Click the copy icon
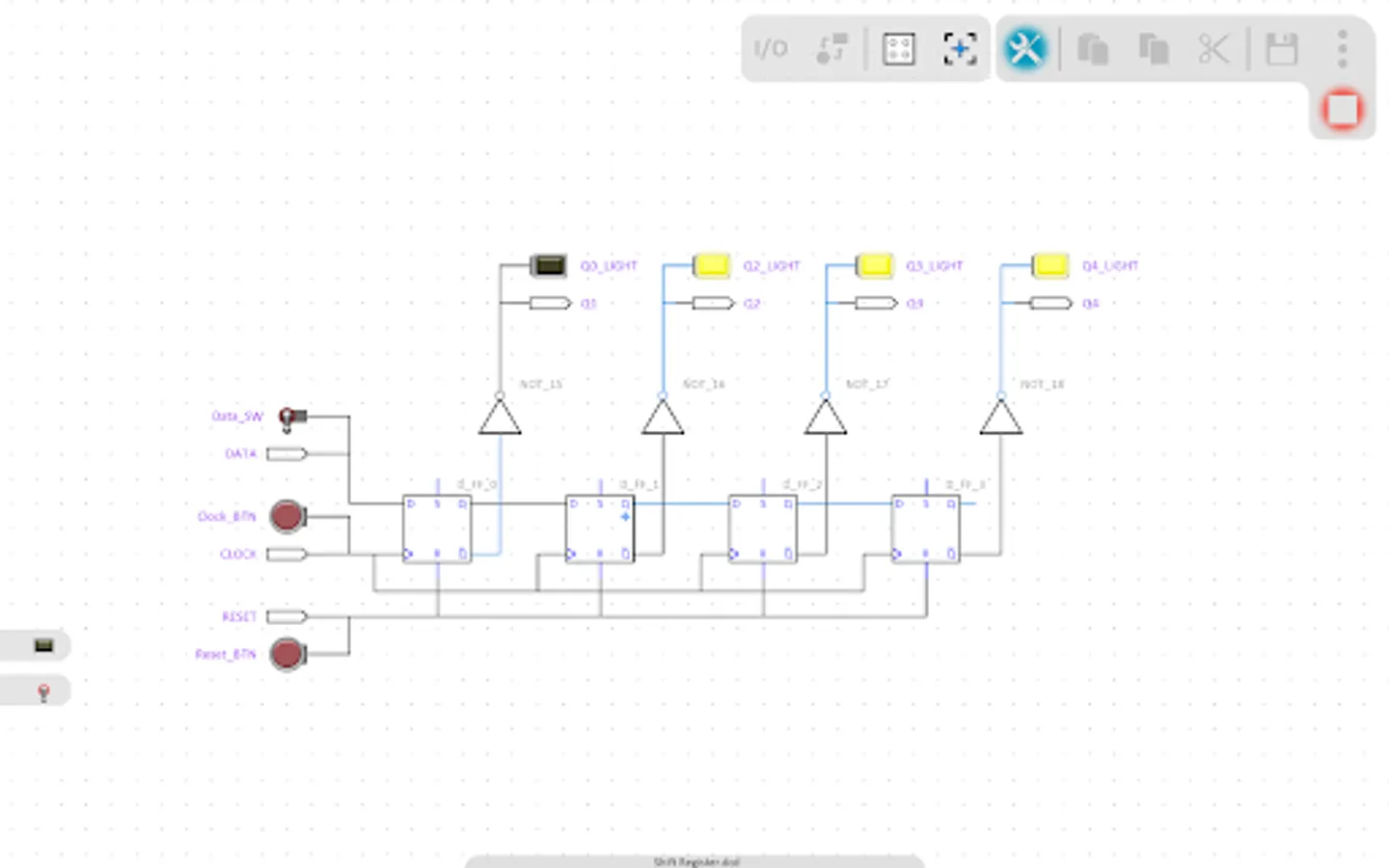 pos(1154,48)
